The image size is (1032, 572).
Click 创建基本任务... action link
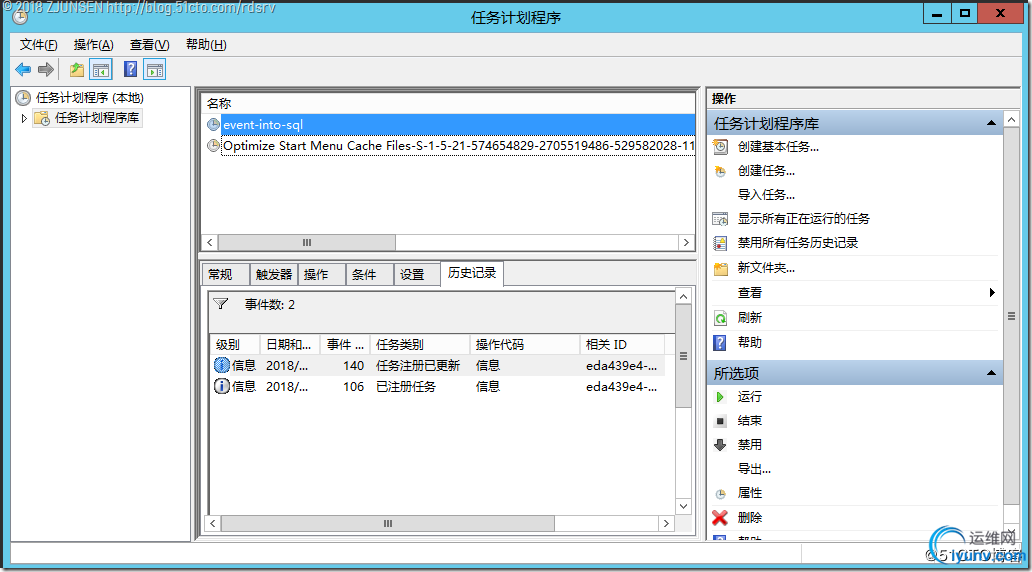pos(778,147)
